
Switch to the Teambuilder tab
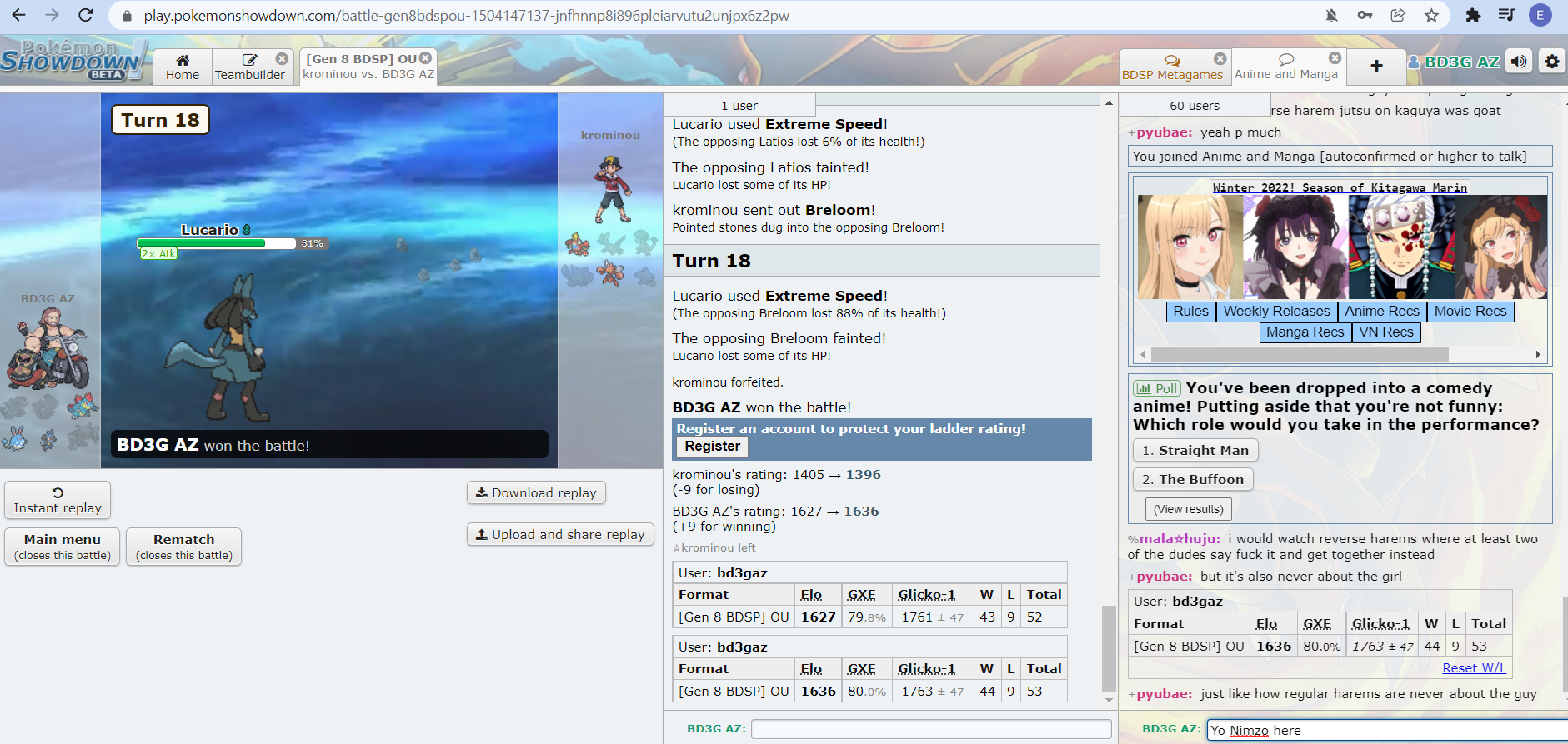[x=250, y=67]
